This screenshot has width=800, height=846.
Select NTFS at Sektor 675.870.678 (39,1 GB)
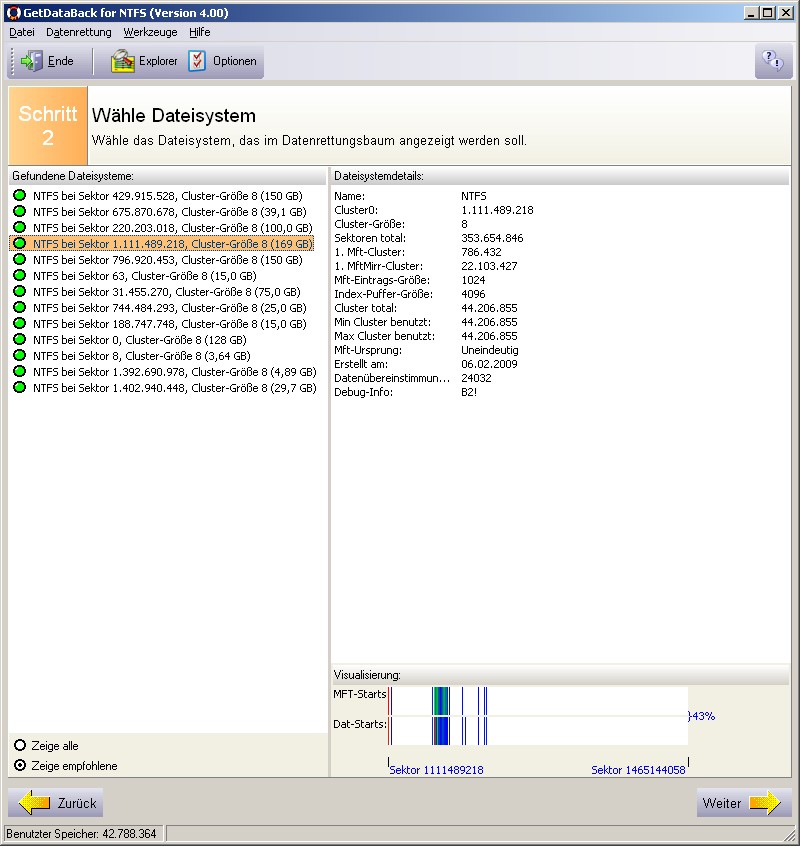[x=169, y=212]
